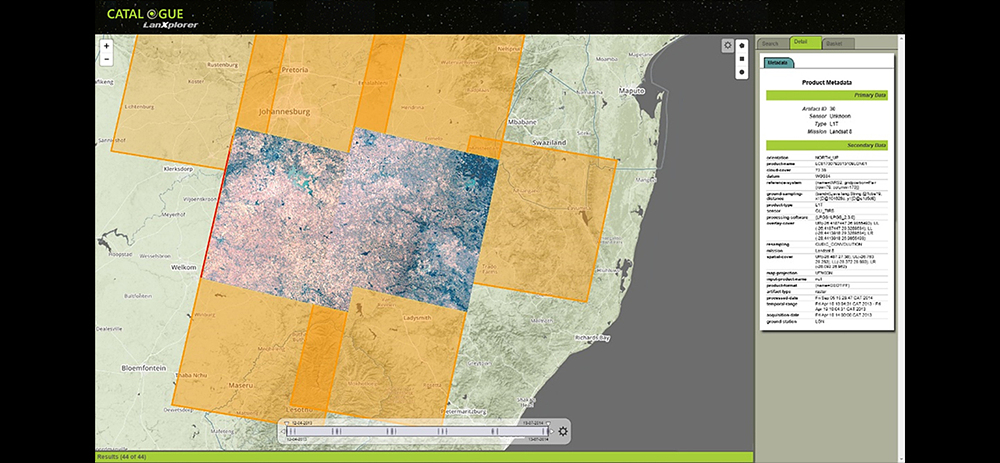Click the timeline end date handle
1000x463 pixels.
(x=548, y=423)
